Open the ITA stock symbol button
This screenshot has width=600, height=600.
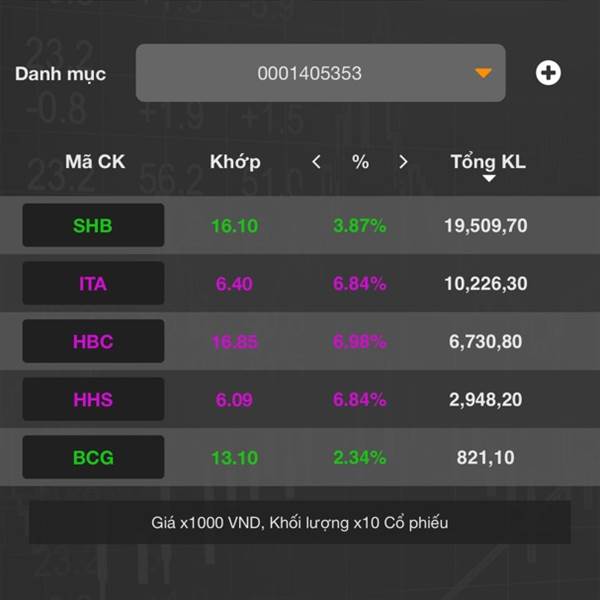pos(93,283)
